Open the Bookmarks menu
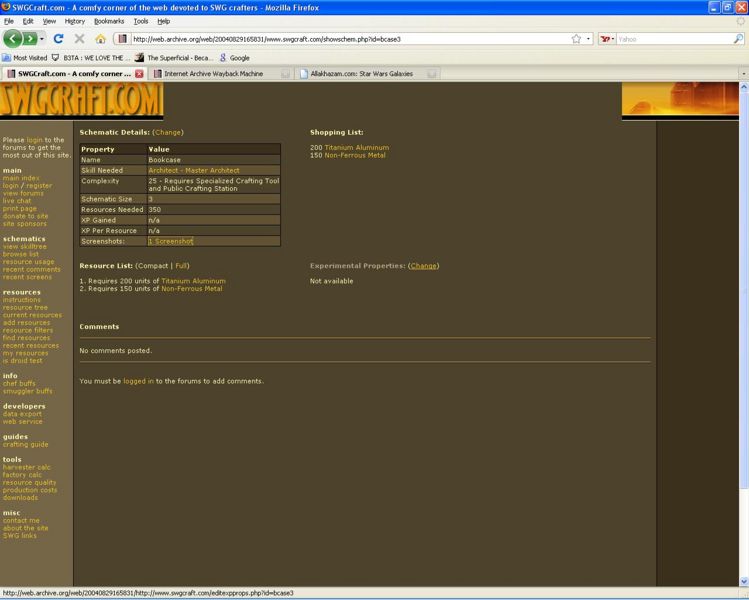 109,20
